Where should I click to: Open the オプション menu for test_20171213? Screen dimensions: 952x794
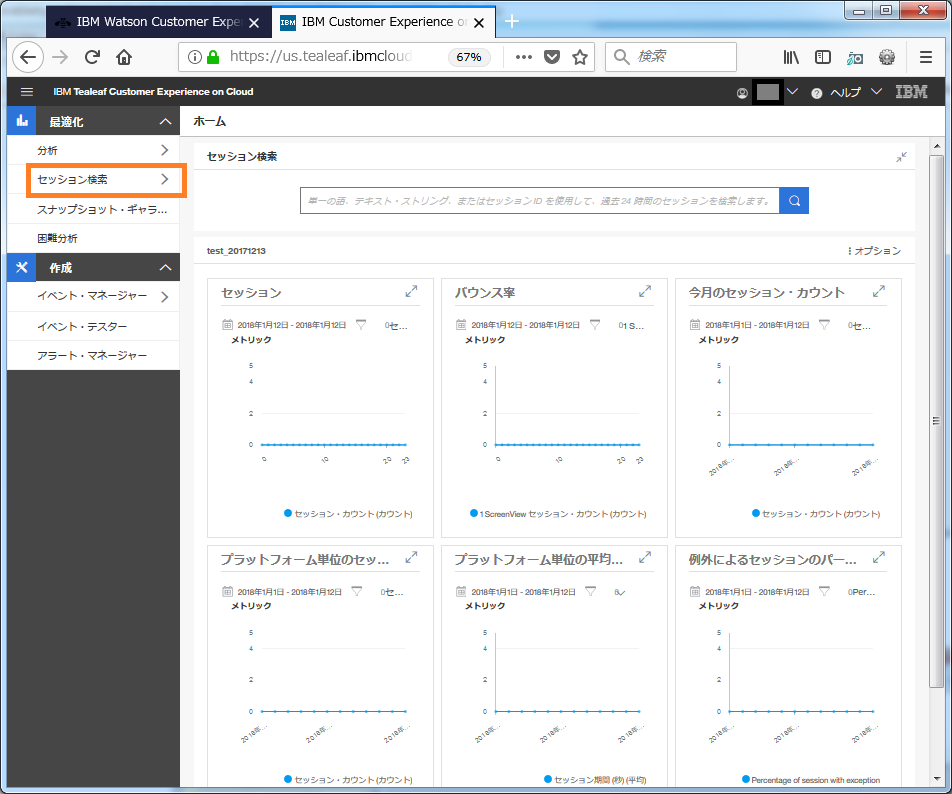(x=874, y=251)
